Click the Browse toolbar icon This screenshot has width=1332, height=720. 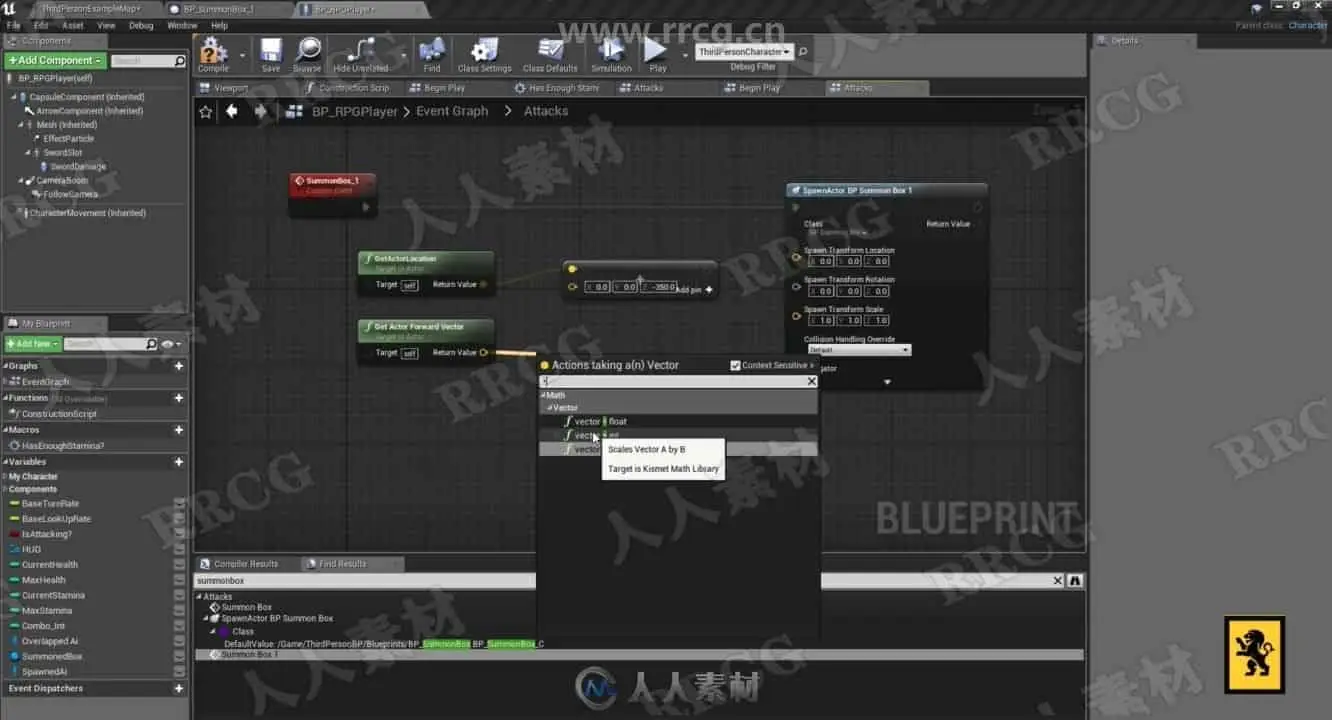tap(307, 55)
